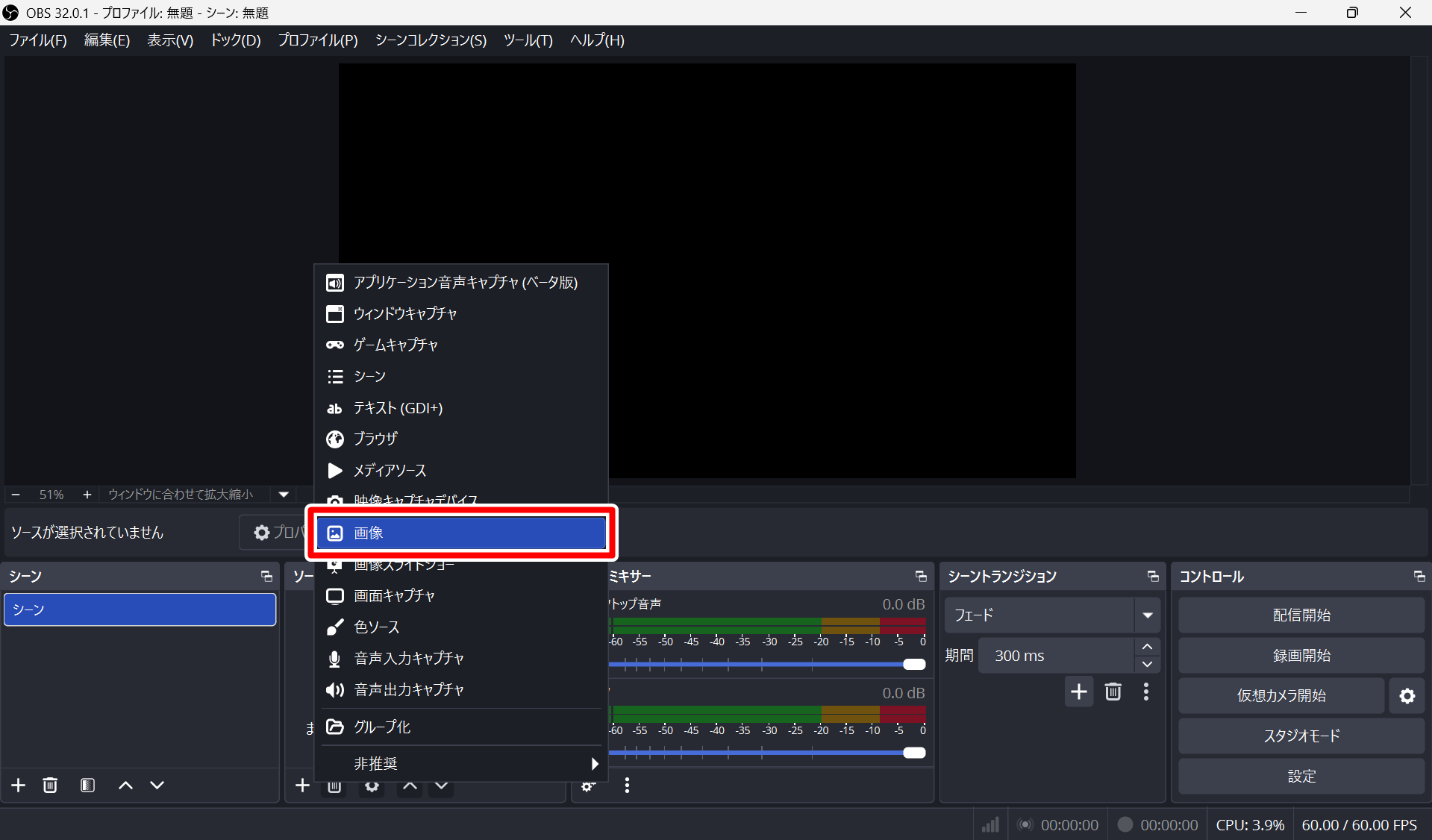The width and height of the screenshot is (1432, 840).
Task: Undock the コントロール panel
Action: tap(1419, 576)
